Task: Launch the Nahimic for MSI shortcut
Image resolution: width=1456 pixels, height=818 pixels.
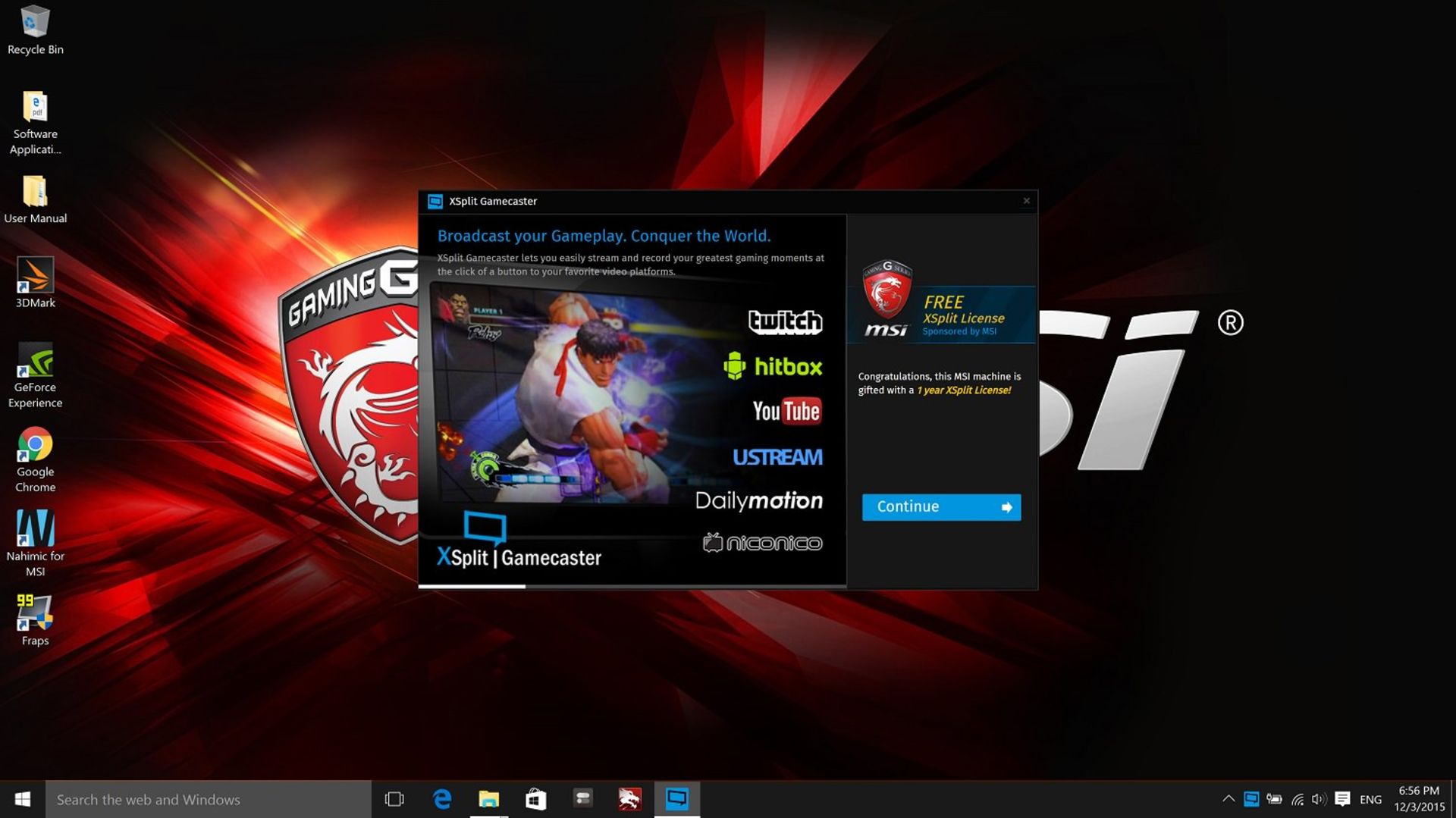Action: [35, 544]
